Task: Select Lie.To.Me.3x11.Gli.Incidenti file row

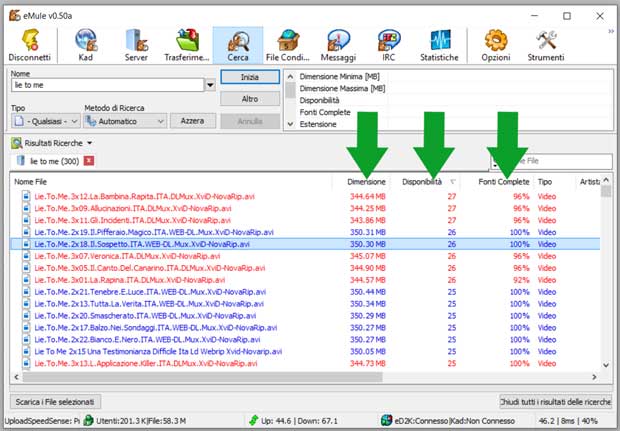Action: pyautogui.click(x=304, y=220)
